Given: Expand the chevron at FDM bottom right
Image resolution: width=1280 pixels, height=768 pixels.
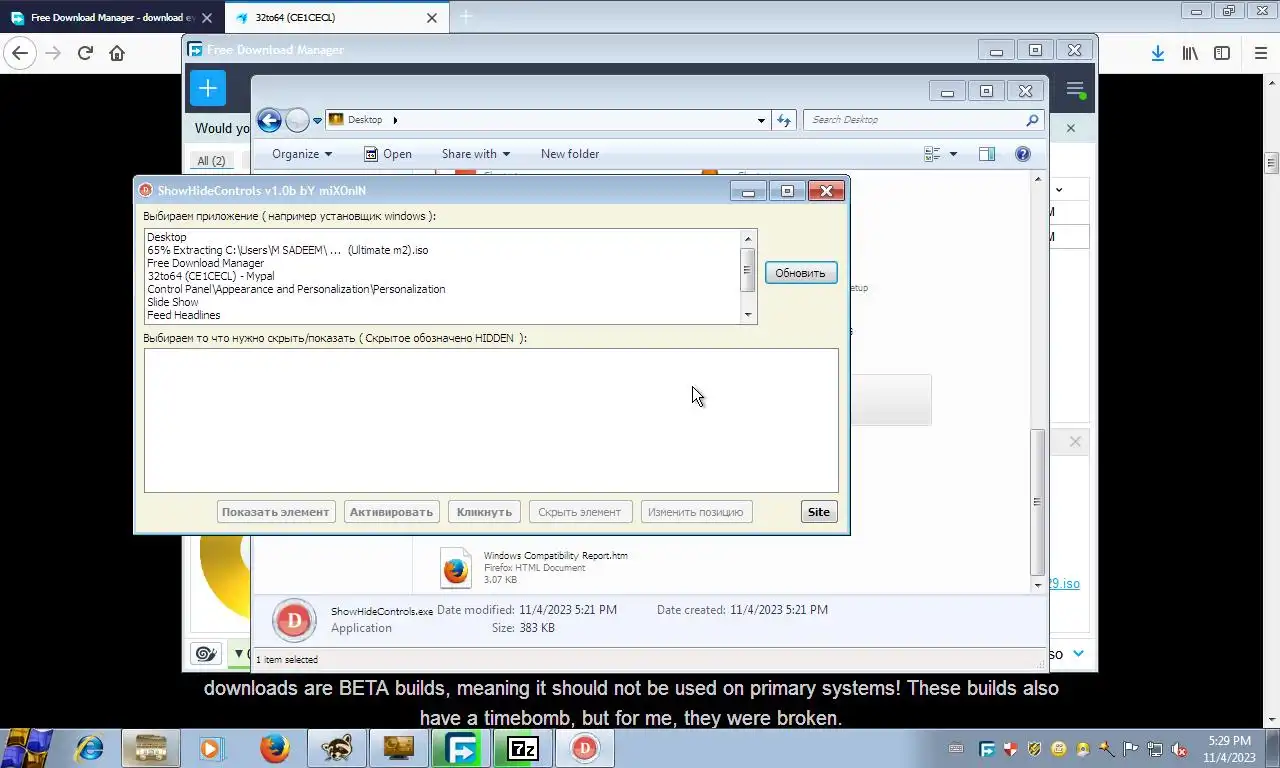Looking at the screenshot, I should [x=1079, y=653].
